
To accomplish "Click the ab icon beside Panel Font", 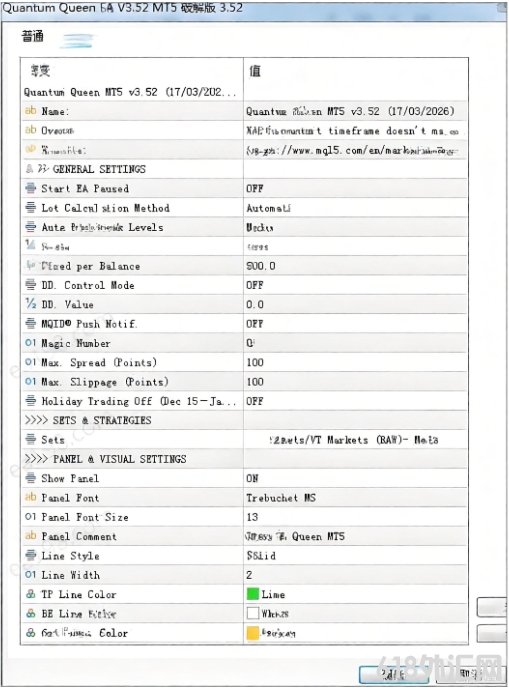I will (30, 497).
